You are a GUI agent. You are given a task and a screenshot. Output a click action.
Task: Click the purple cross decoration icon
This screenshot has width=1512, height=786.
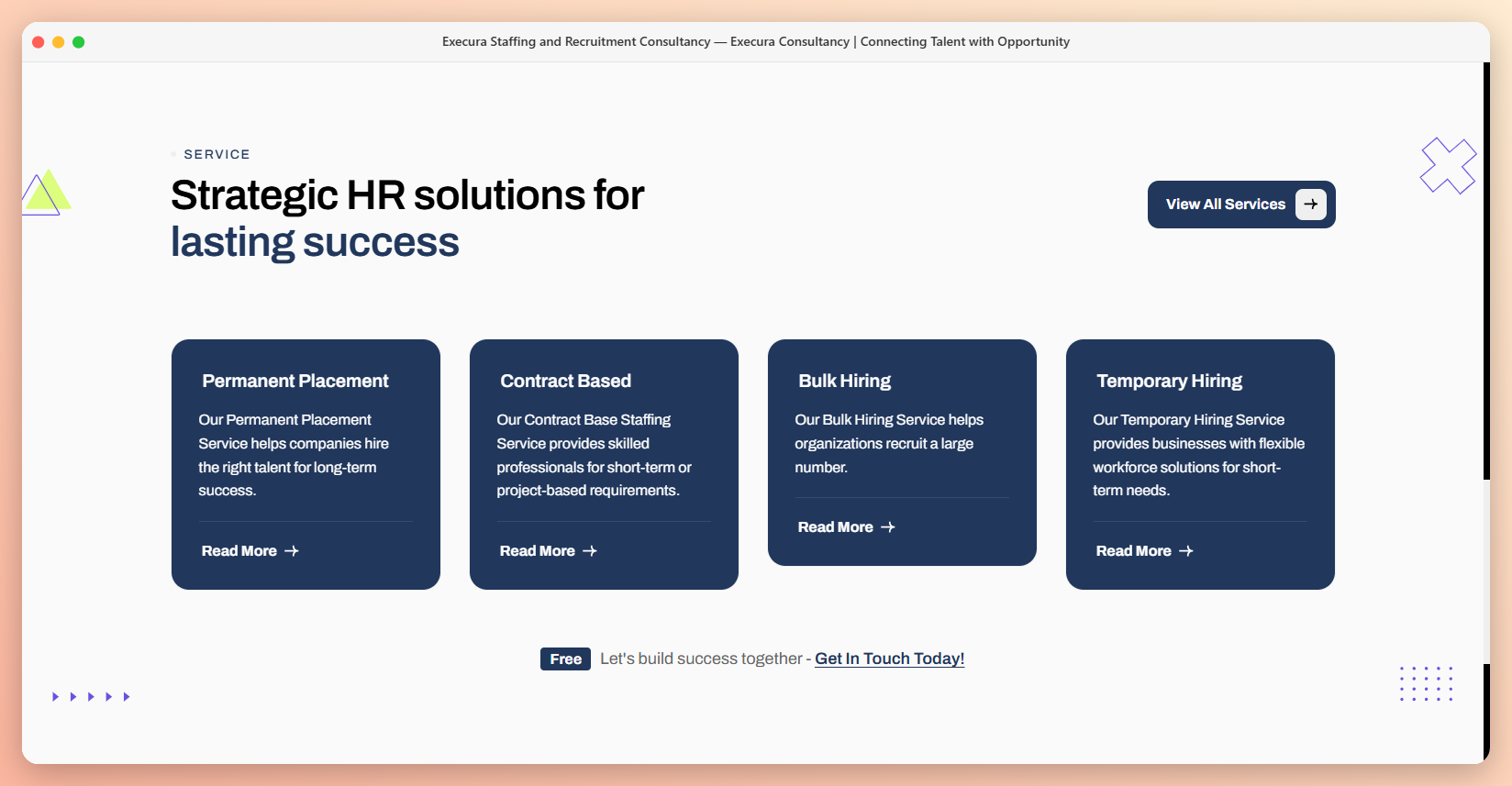coord(1448,165)
